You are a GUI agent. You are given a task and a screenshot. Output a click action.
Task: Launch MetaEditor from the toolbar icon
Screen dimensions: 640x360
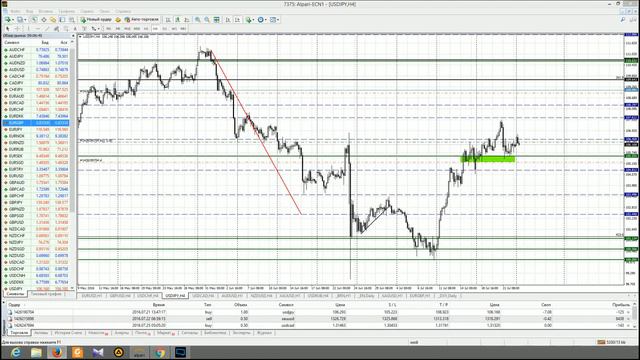(x=118, y=20)
